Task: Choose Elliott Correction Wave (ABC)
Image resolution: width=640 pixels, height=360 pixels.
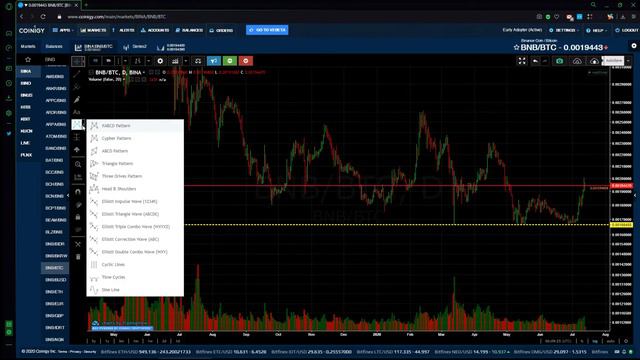Action: click(135, 240)
